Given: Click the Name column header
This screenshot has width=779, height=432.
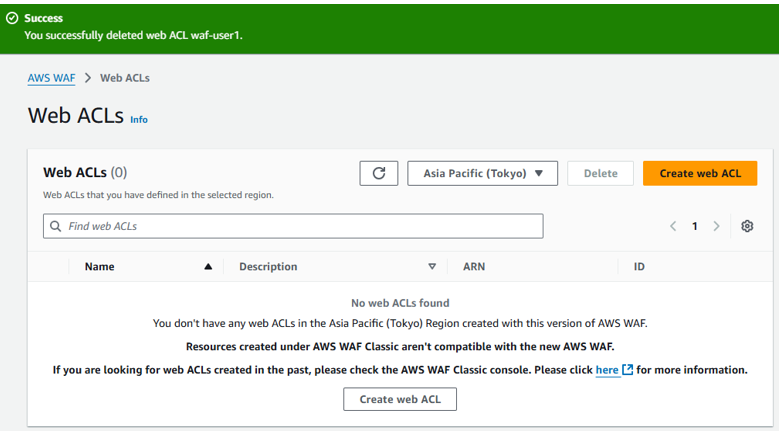Looking at the screenshot, I should coord(99,267).
